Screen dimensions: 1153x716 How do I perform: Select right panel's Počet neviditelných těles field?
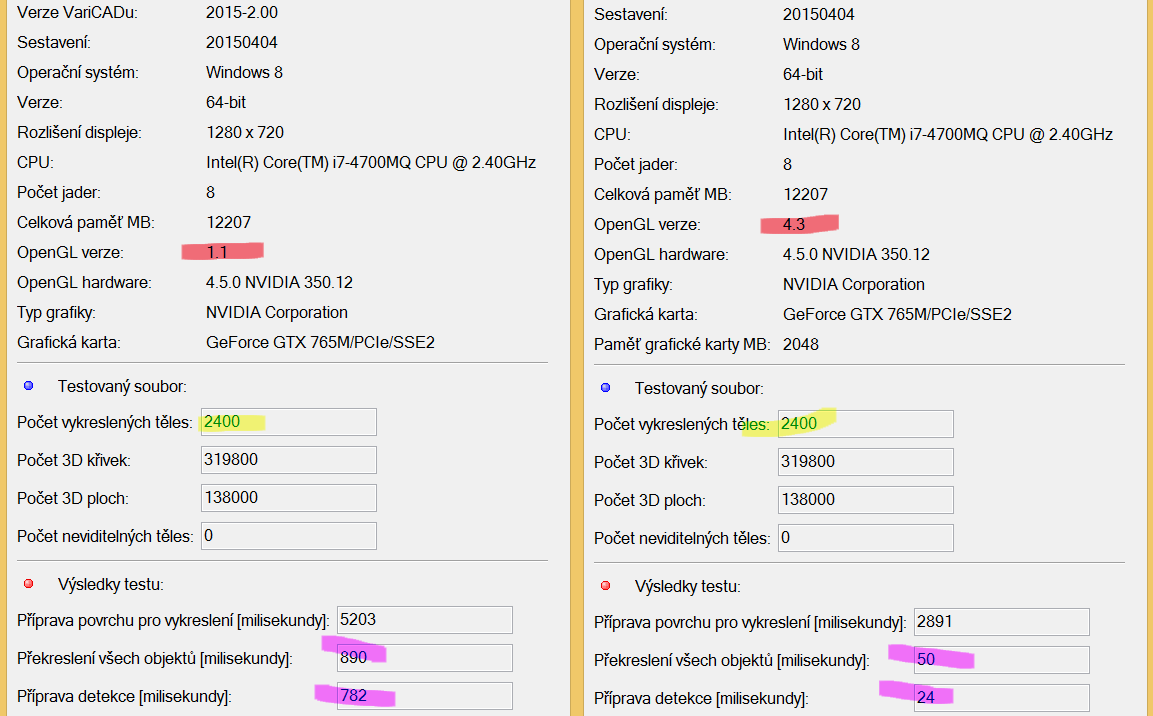[x=865, y=538]
